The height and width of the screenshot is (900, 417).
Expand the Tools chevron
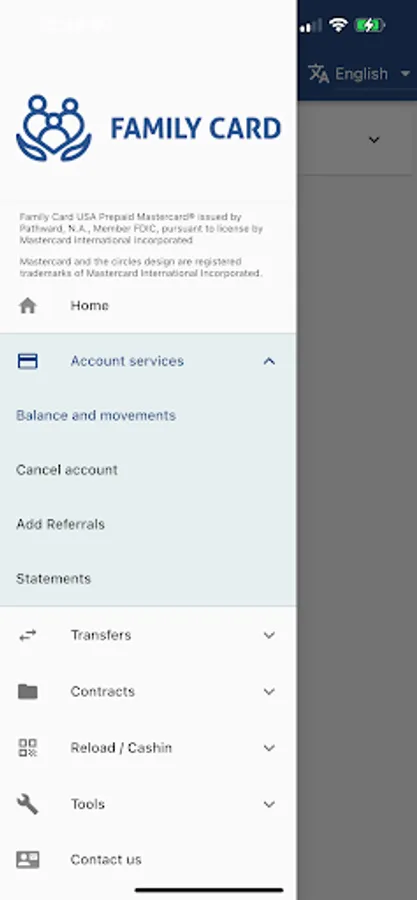click(x=269, y=804)
